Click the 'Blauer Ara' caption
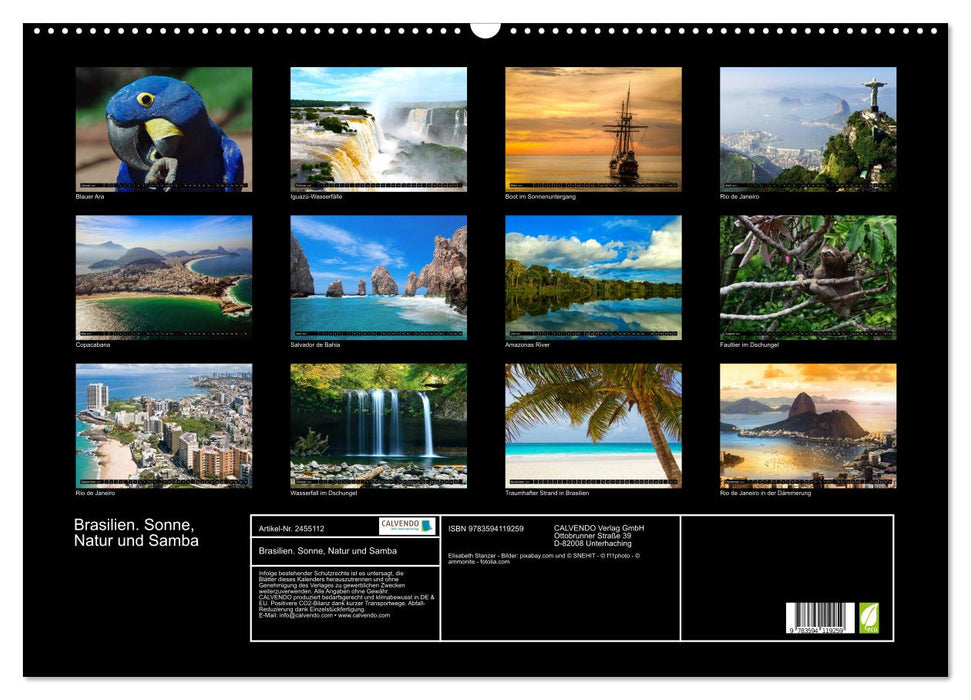 90,196
